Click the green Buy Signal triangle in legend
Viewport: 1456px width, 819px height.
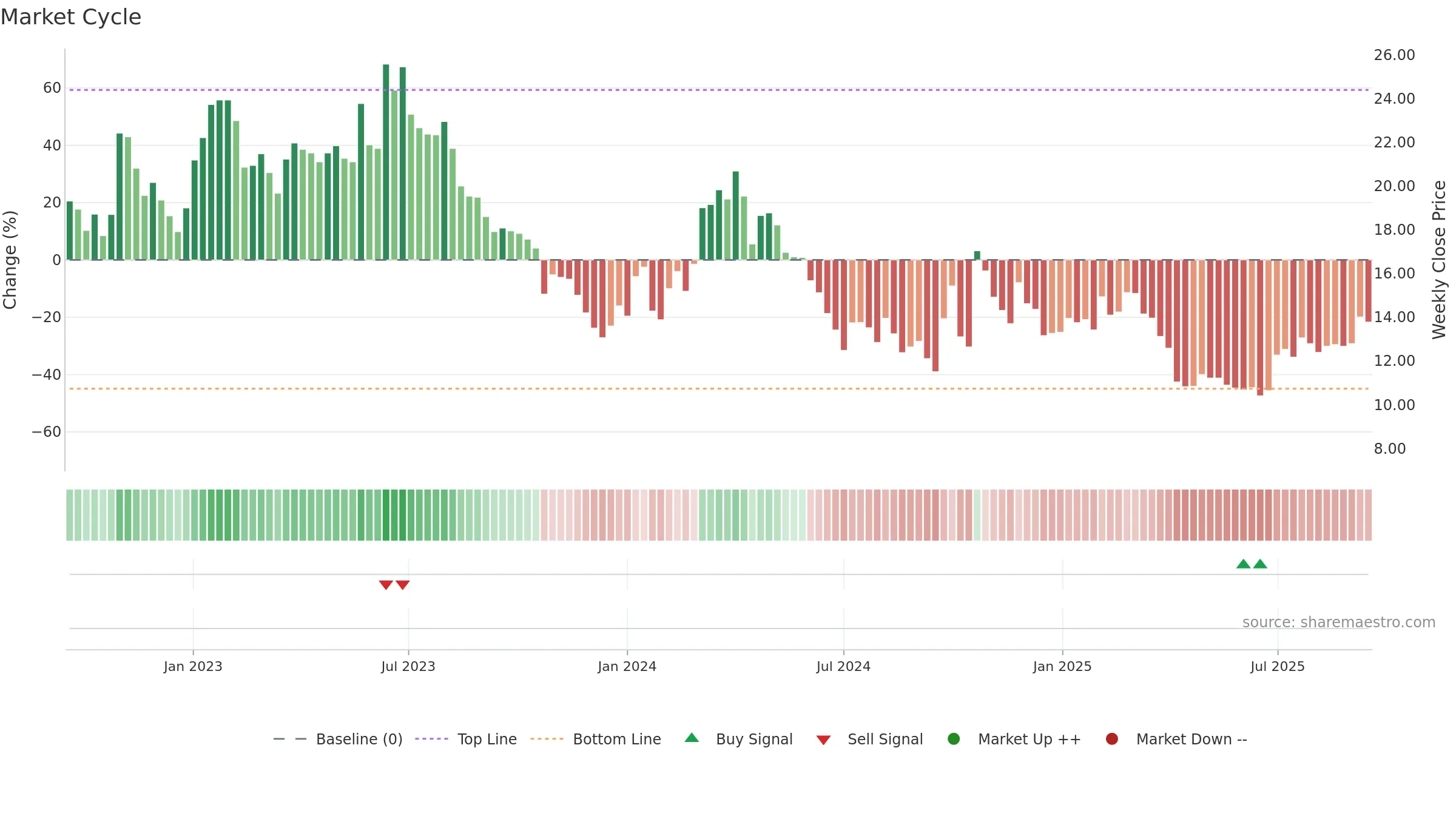[692, 738]
